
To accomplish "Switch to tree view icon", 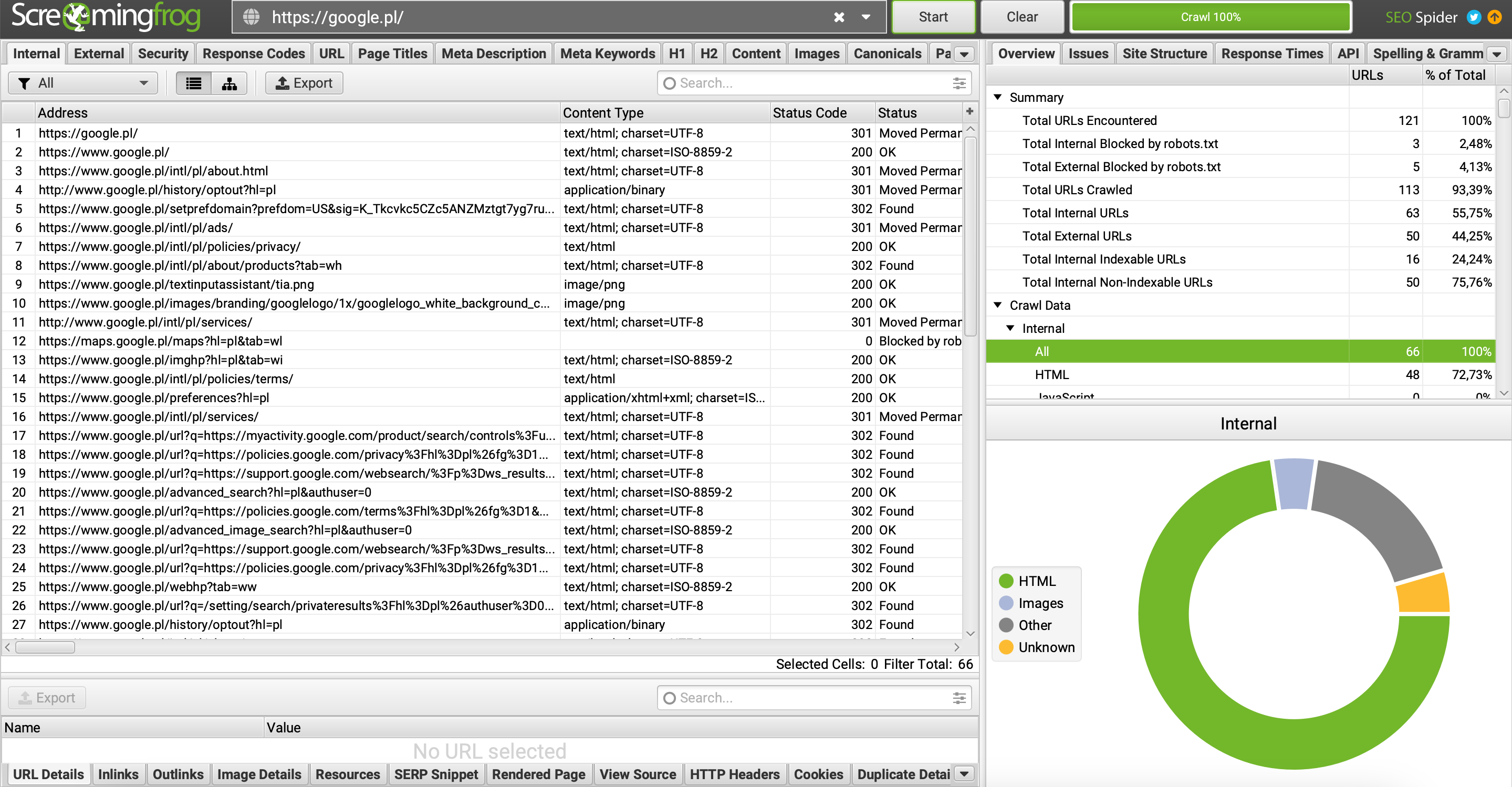I will tap(229, 83).
